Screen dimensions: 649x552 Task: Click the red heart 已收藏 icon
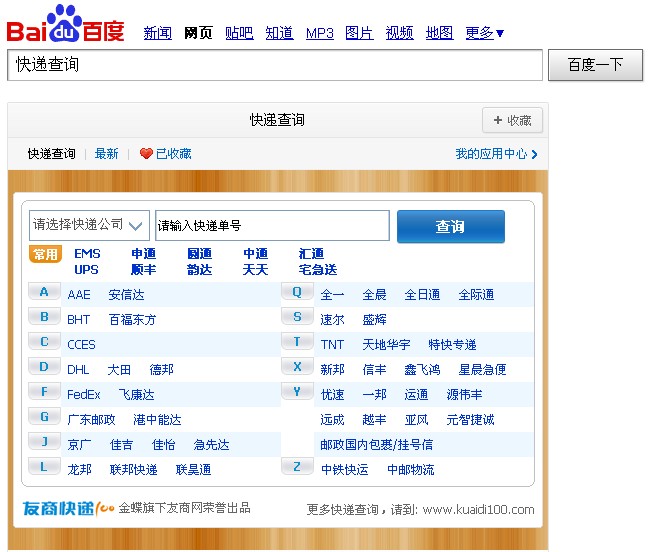[x=146, y=154]
